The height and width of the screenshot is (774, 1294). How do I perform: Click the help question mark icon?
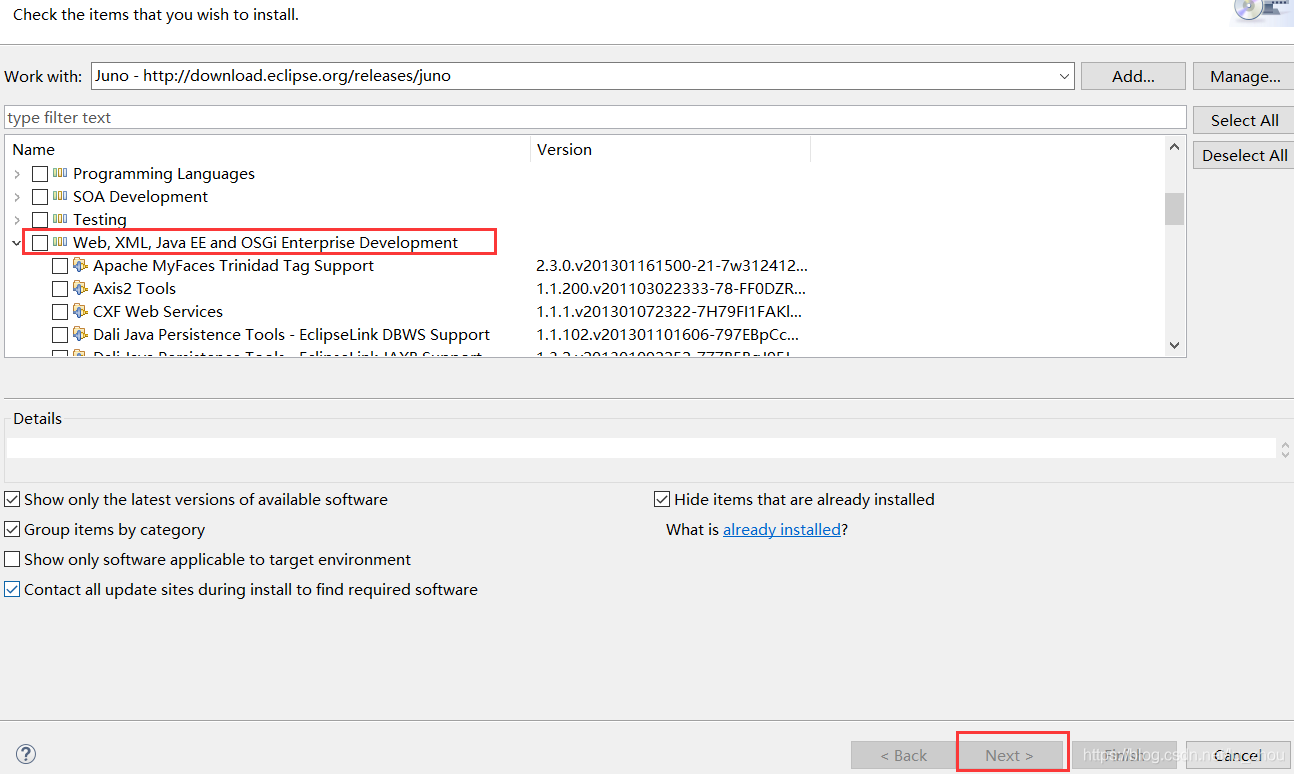(x=26, y=754)
